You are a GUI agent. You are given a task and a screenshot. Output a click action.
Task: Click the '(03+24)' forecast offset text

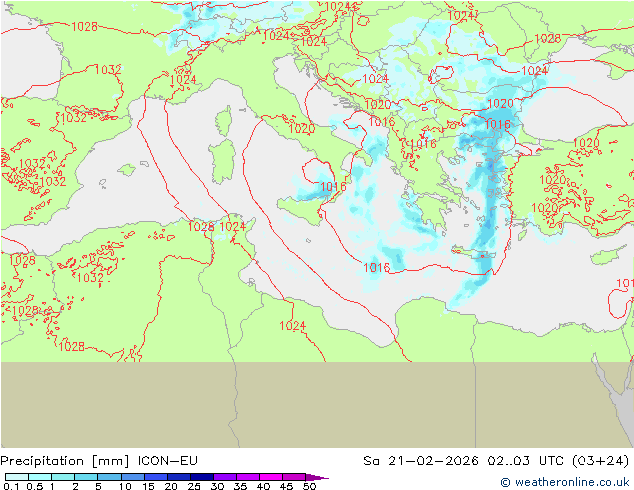pyautogui.click(x=601, y=461)
